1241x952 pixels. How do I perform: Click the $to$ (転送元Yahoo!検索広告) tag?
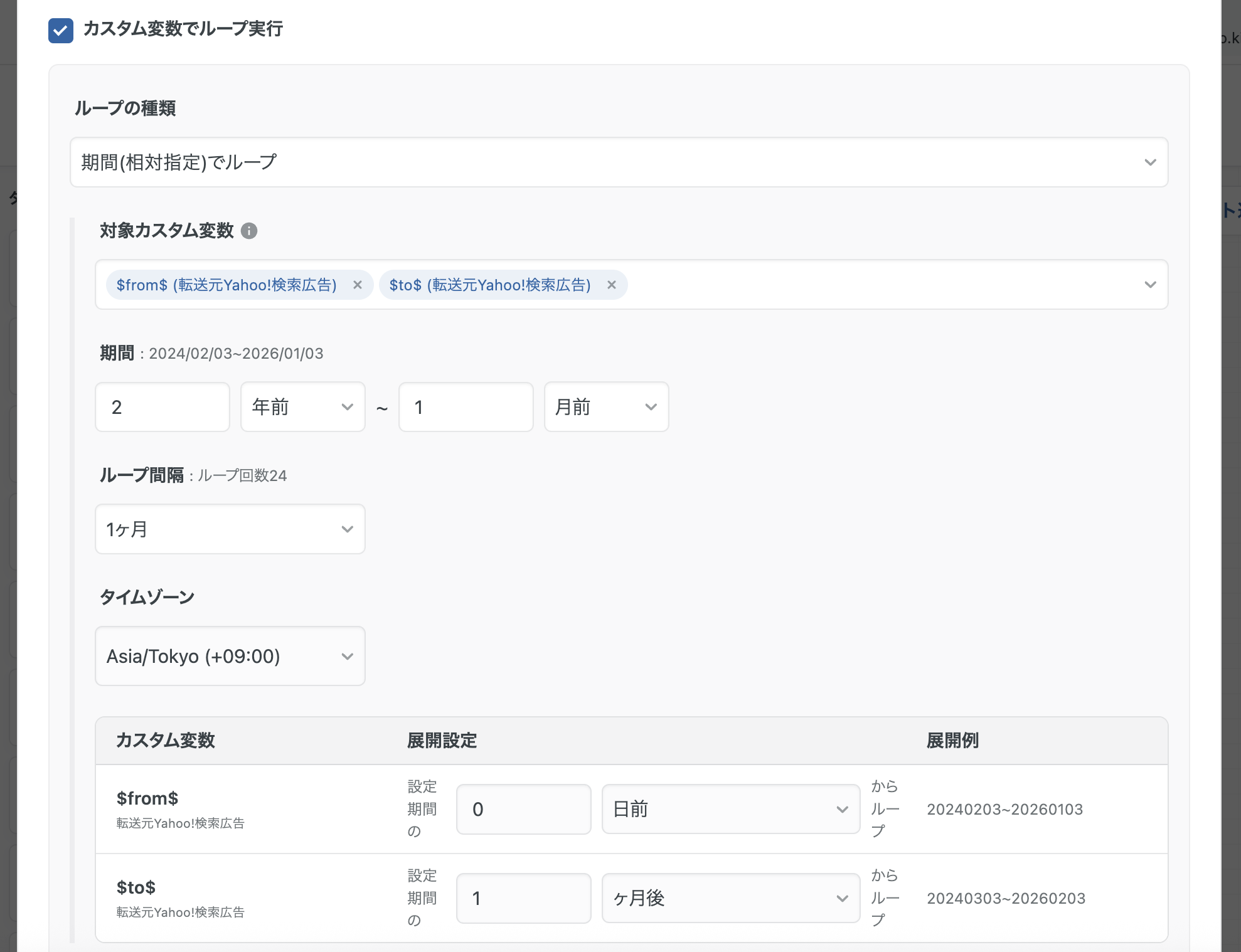489,285
